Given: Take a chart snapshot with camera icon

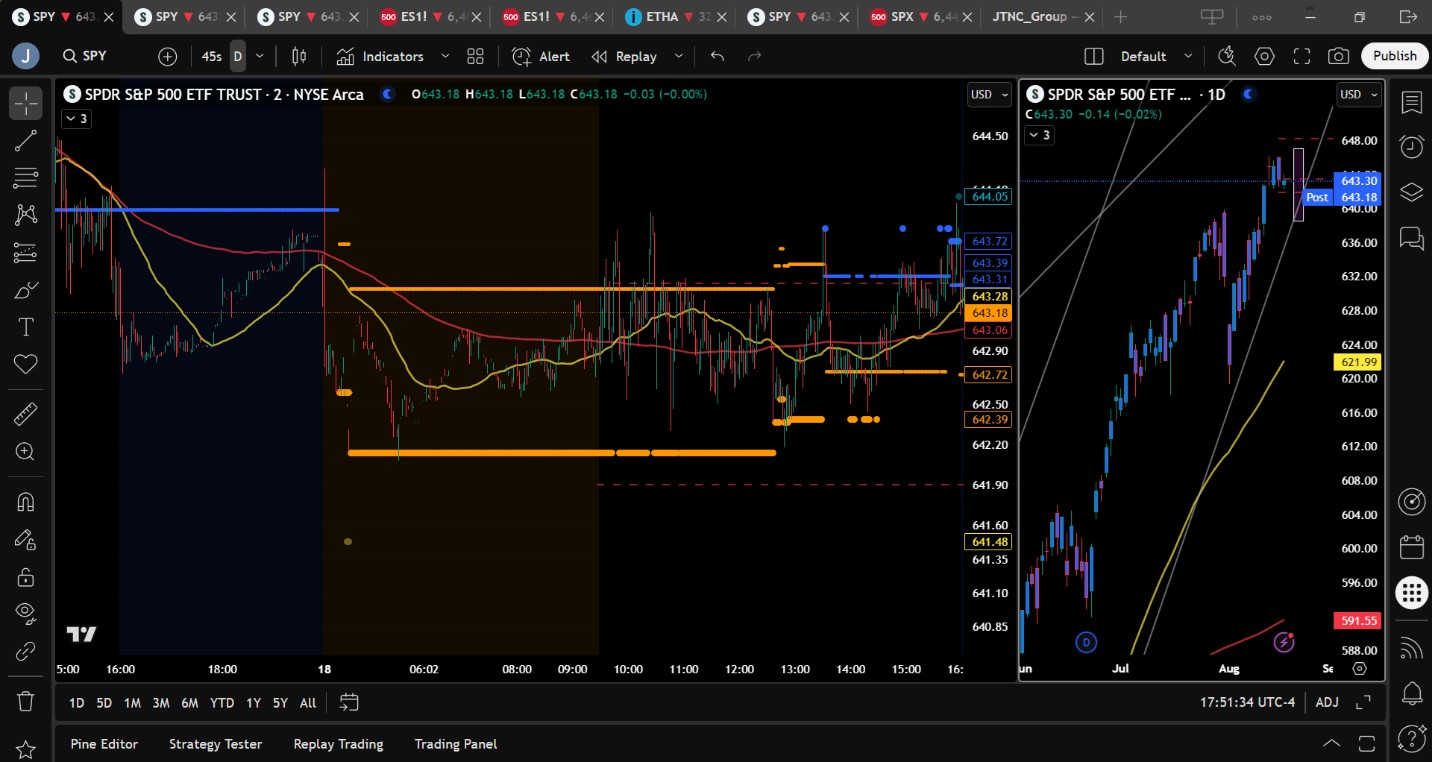Looking at the screenshot, I should click(x=1338, y=56).
